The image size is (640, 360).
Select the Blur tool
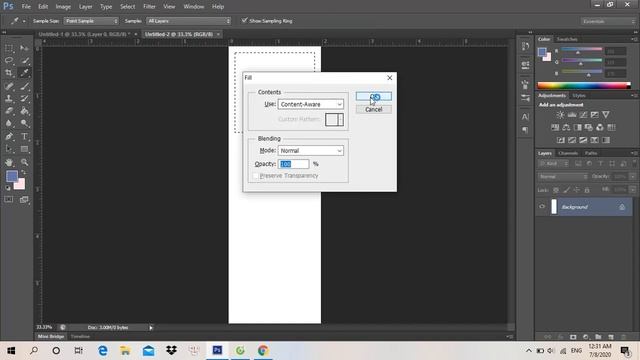(x=9, y=123)
